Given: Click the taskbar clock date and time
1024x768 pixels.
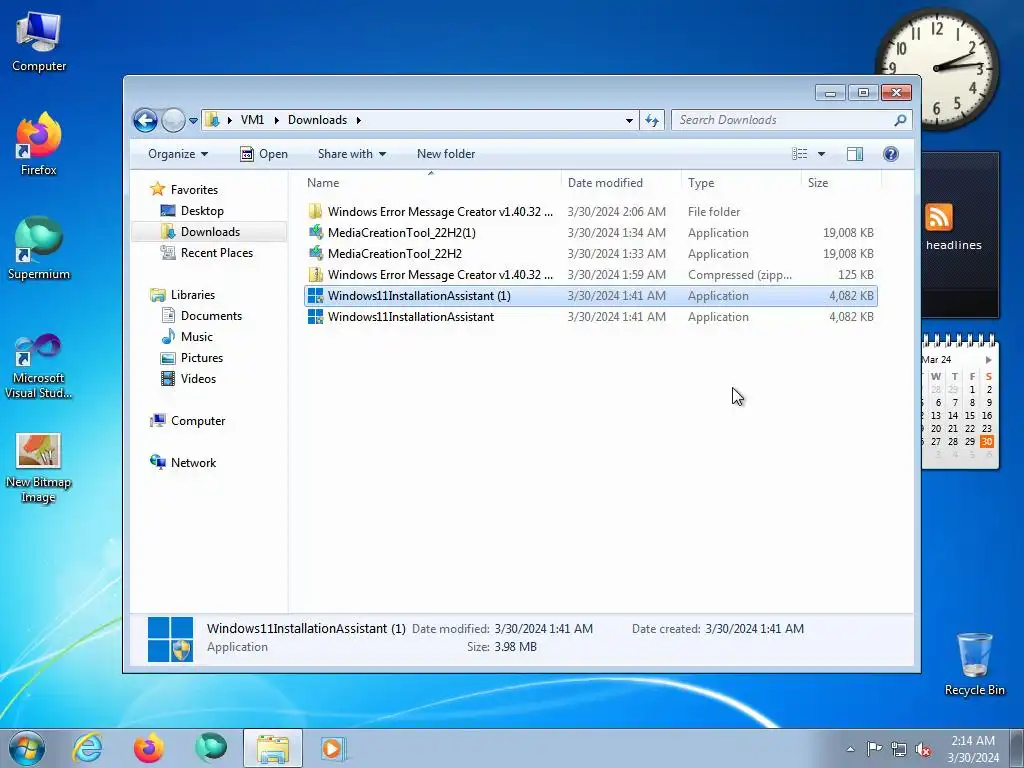Looking at the screenshot, I should 973,749.
